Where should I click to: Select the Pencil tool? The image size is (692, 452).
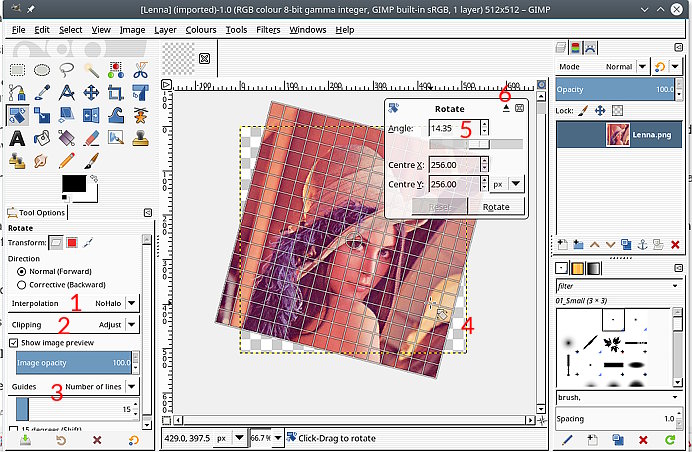click(67, 159)
